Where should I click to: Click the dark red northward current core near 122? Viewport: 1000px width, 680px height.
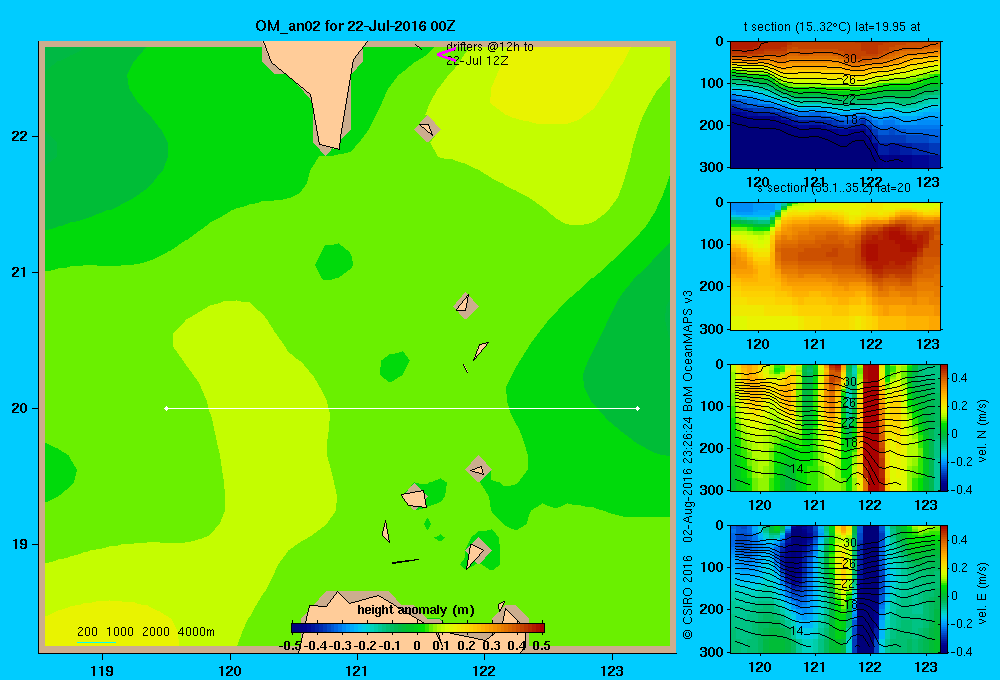871,427
